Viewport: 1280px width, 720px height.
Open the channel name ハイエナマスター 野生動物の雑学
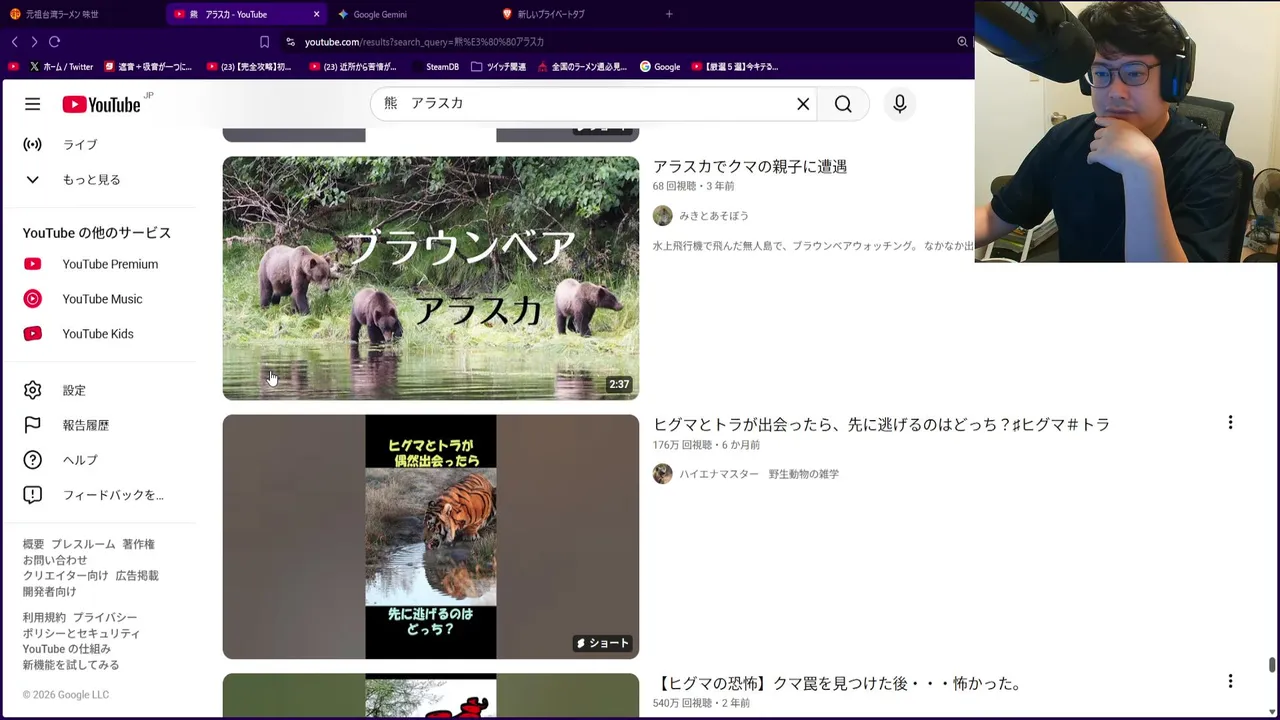[x=759, y=474]
